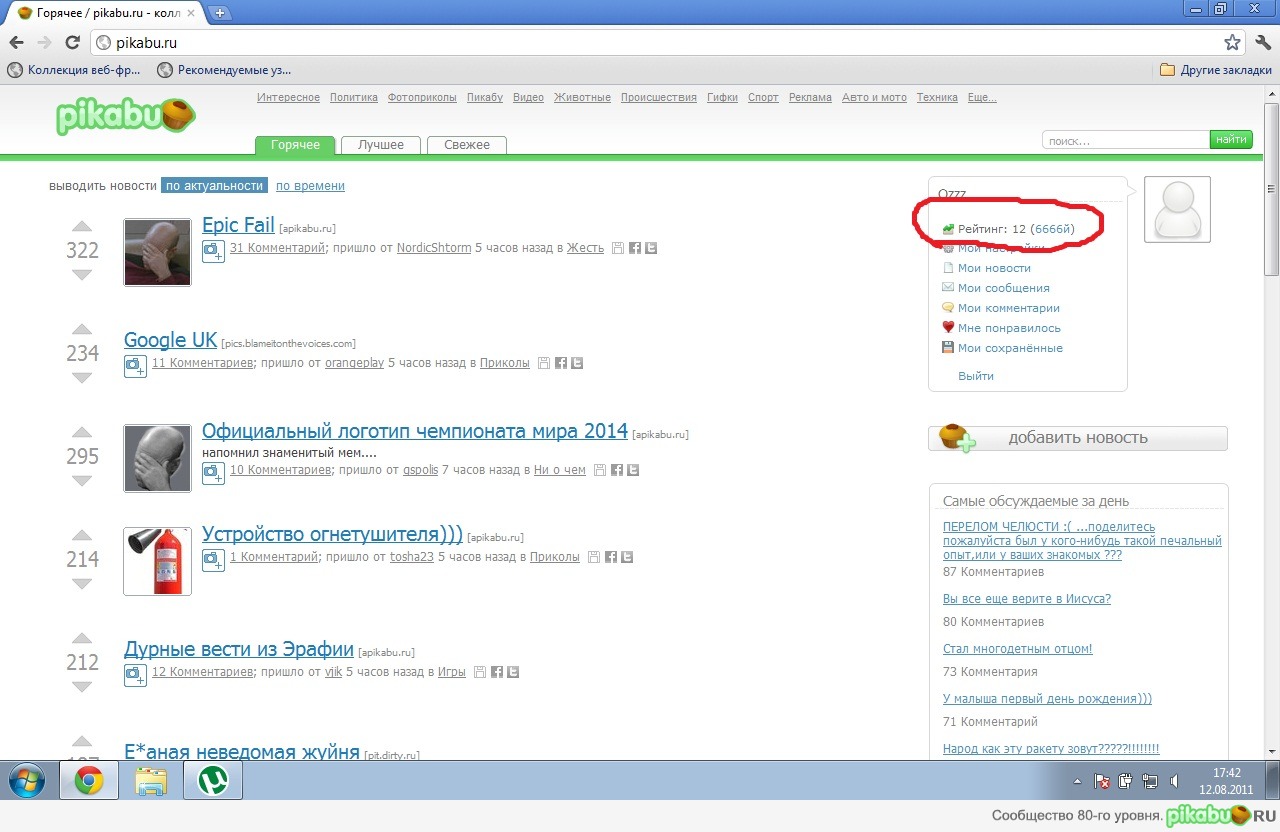The width and height of the screenshot is (1280, 832).
Task: Switch to the Свежее tab
Action: [467, 145]
